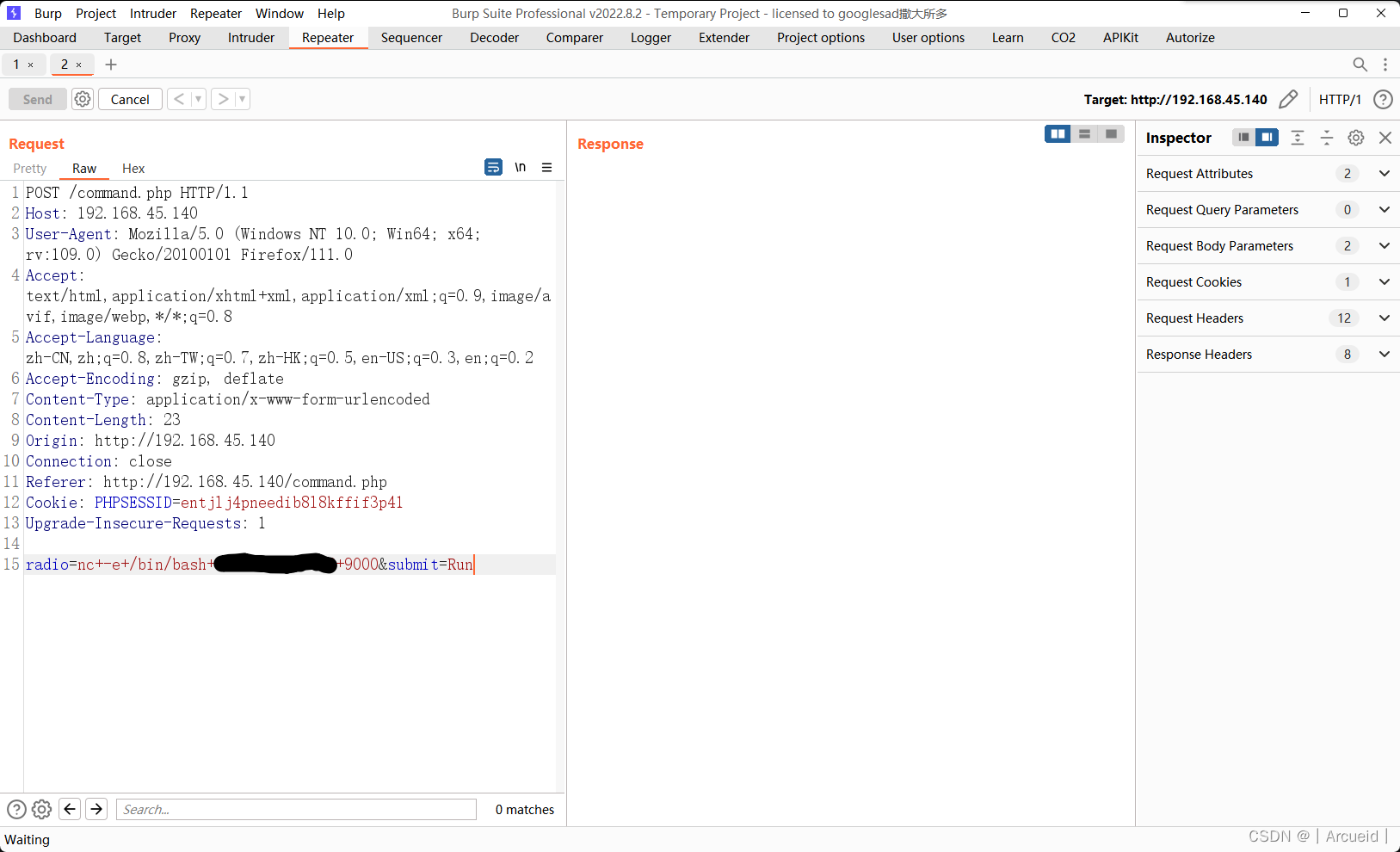Go back to previous request
The height and width of the screenshot is (852, 1400).
(x=179, y=99)
